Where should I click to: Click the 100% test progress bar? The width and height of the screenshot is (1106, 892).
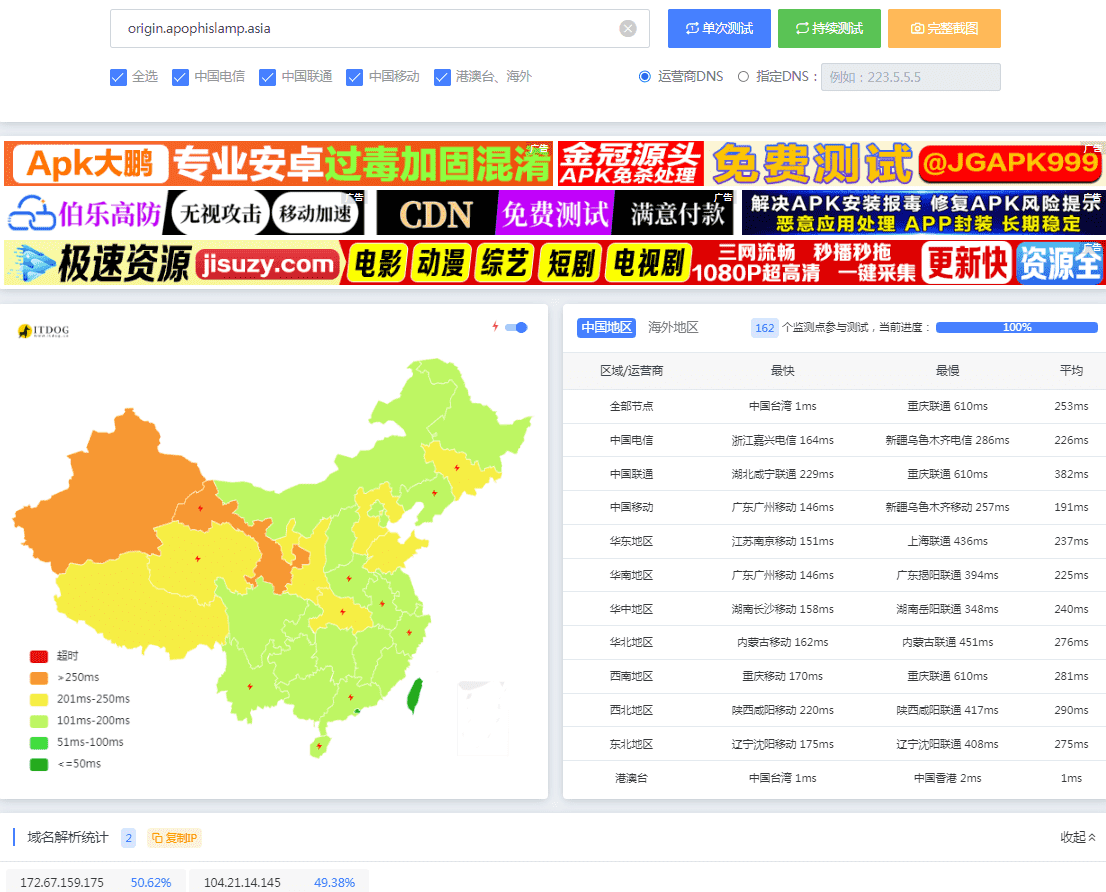(1016, 327)
